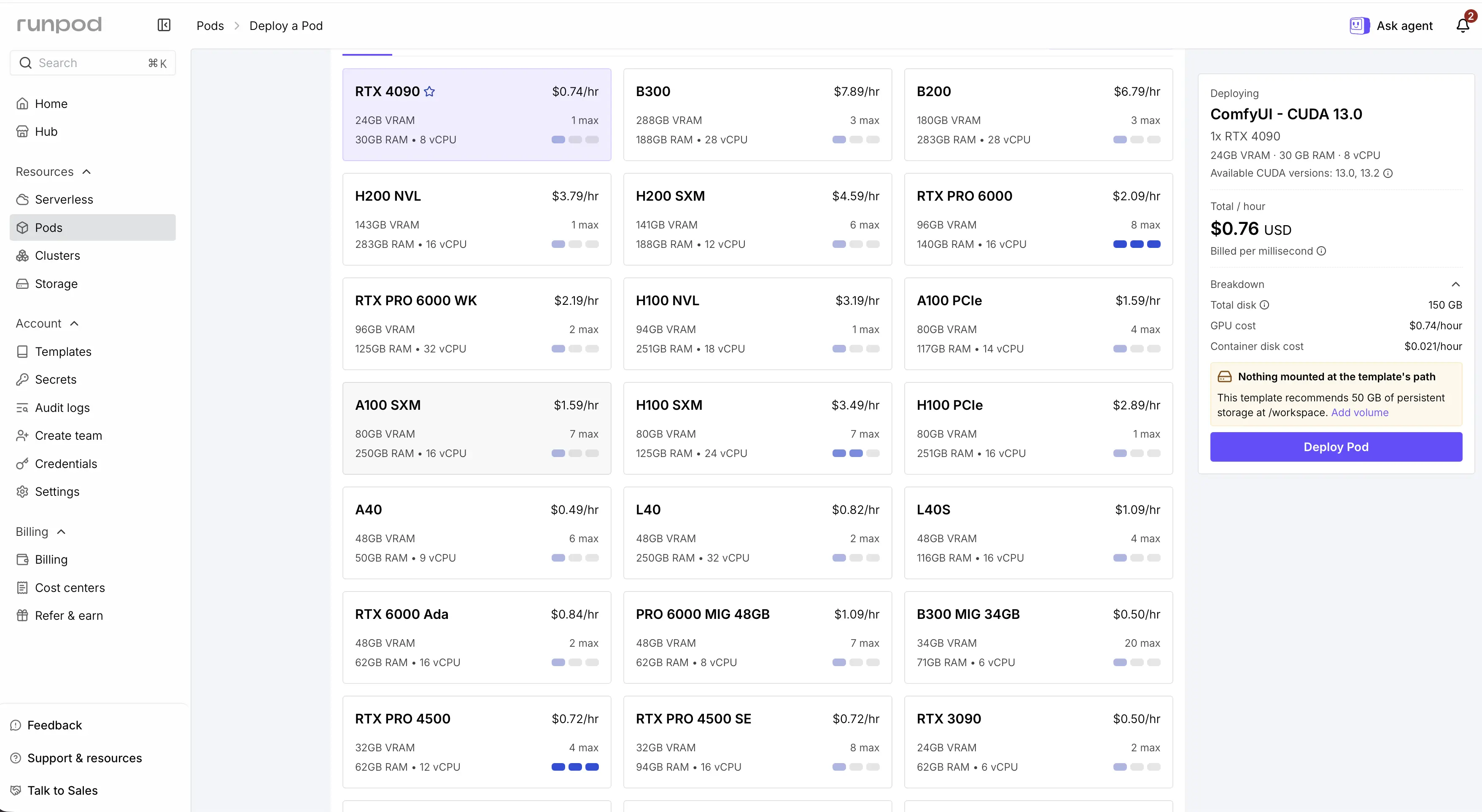Choose the H200 NVL GPU card

pos(477,219)
